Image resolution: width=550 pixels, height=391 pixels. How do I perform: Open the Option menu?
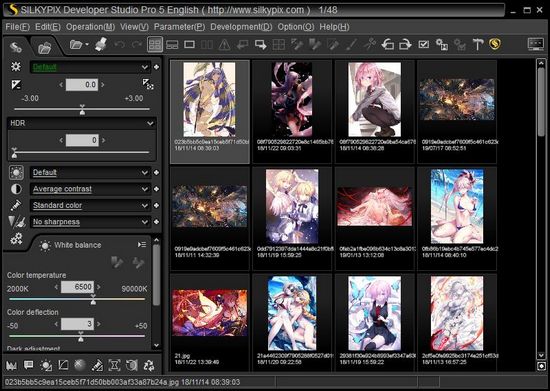point(296,27)
